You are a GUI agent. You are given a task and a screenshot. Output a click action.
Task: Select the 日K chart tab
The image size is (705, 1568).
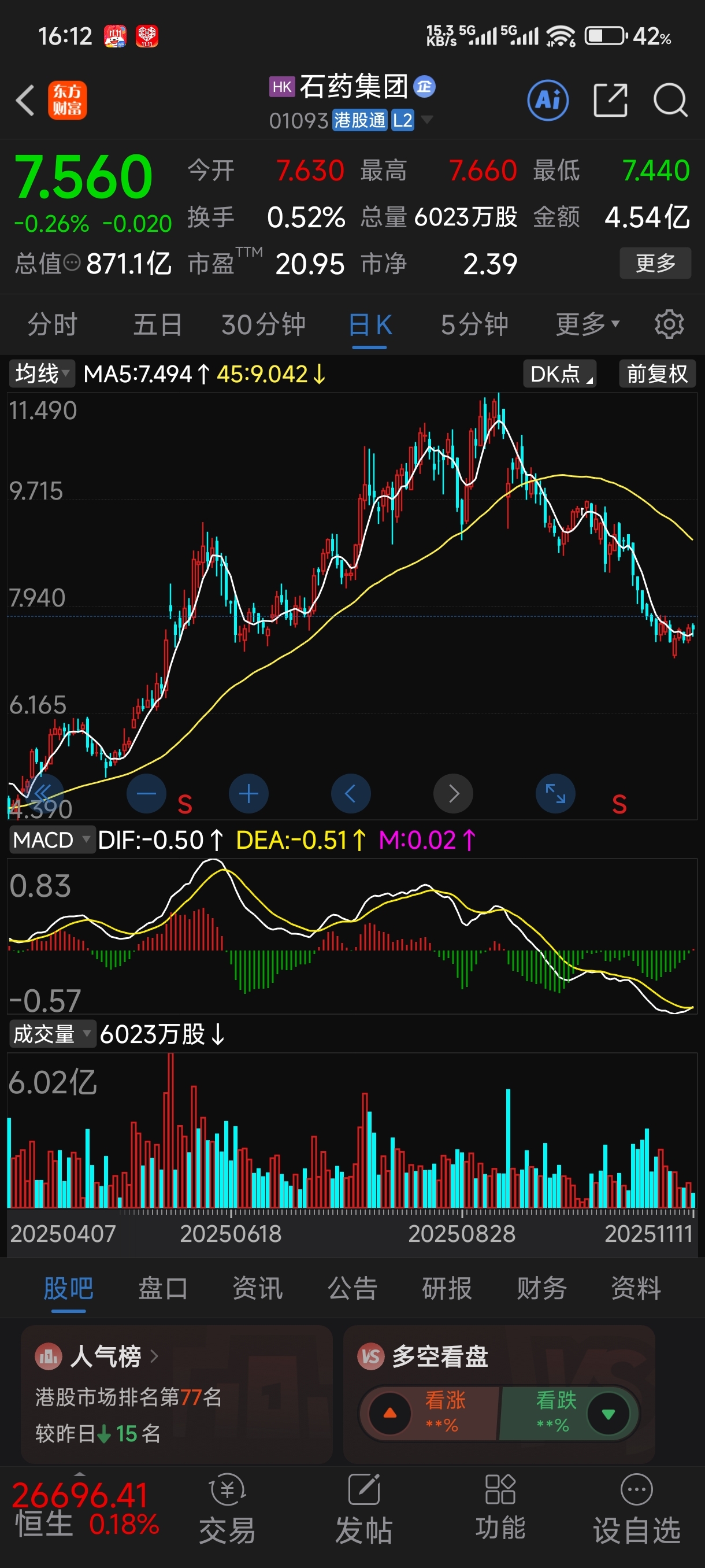click(x=370, y=324)
